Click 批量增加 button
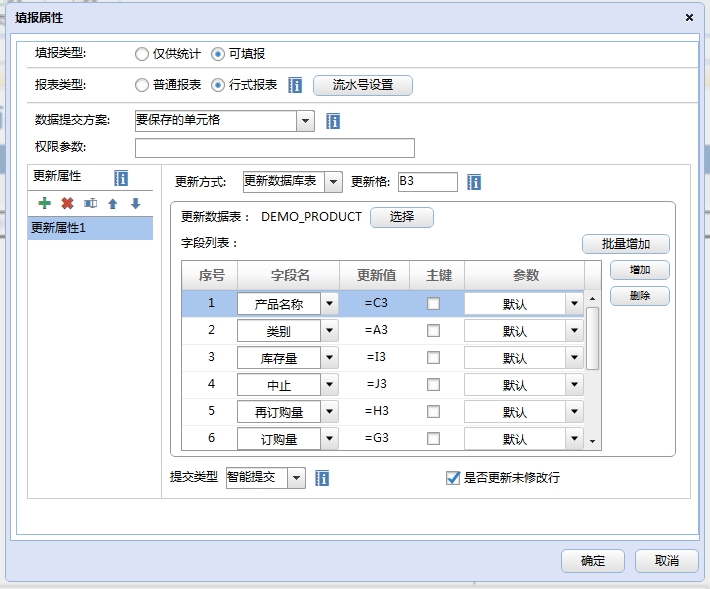This screenshot has height=589, width=710. point(626,244)
